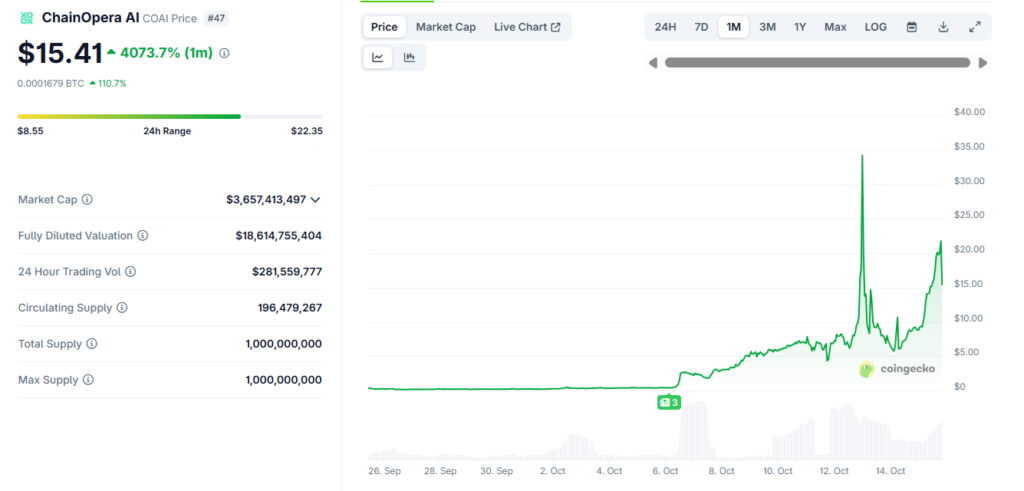Expand chart to fullscreen
Image resolution: width=1024 pixels, height=491 pixels.
[x=974, y=27]
